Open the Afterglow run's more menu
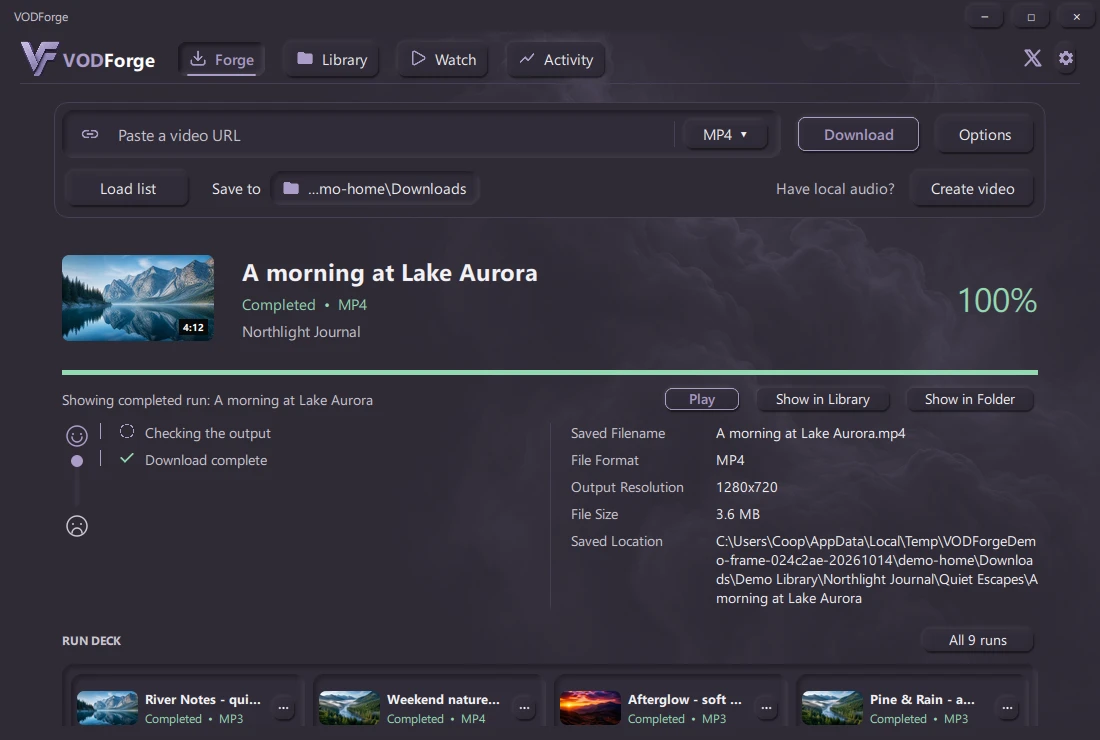 [766, 708]
